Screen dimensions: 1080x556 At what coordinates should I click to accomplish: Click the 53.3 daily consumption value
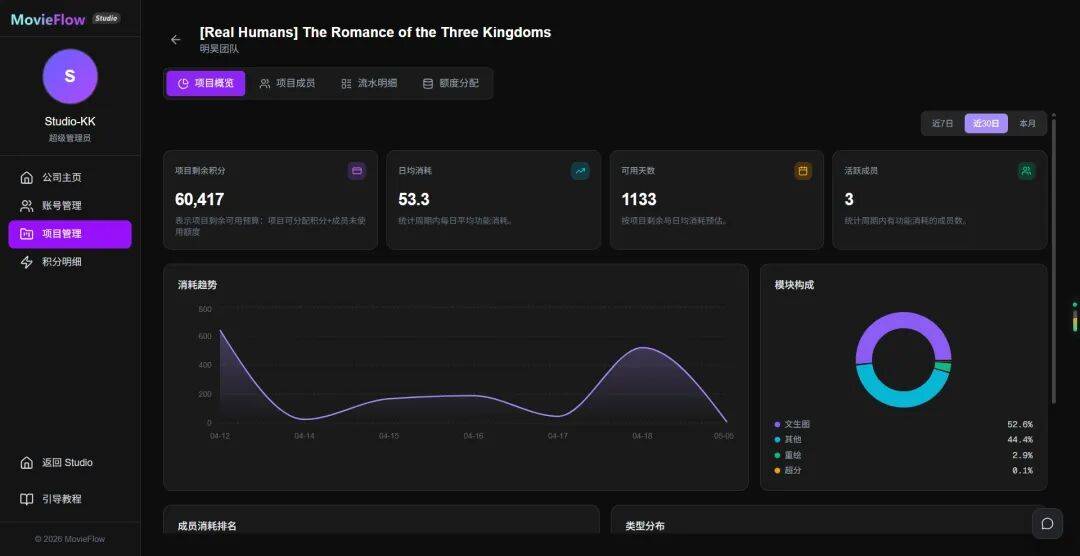coord(413,200)
